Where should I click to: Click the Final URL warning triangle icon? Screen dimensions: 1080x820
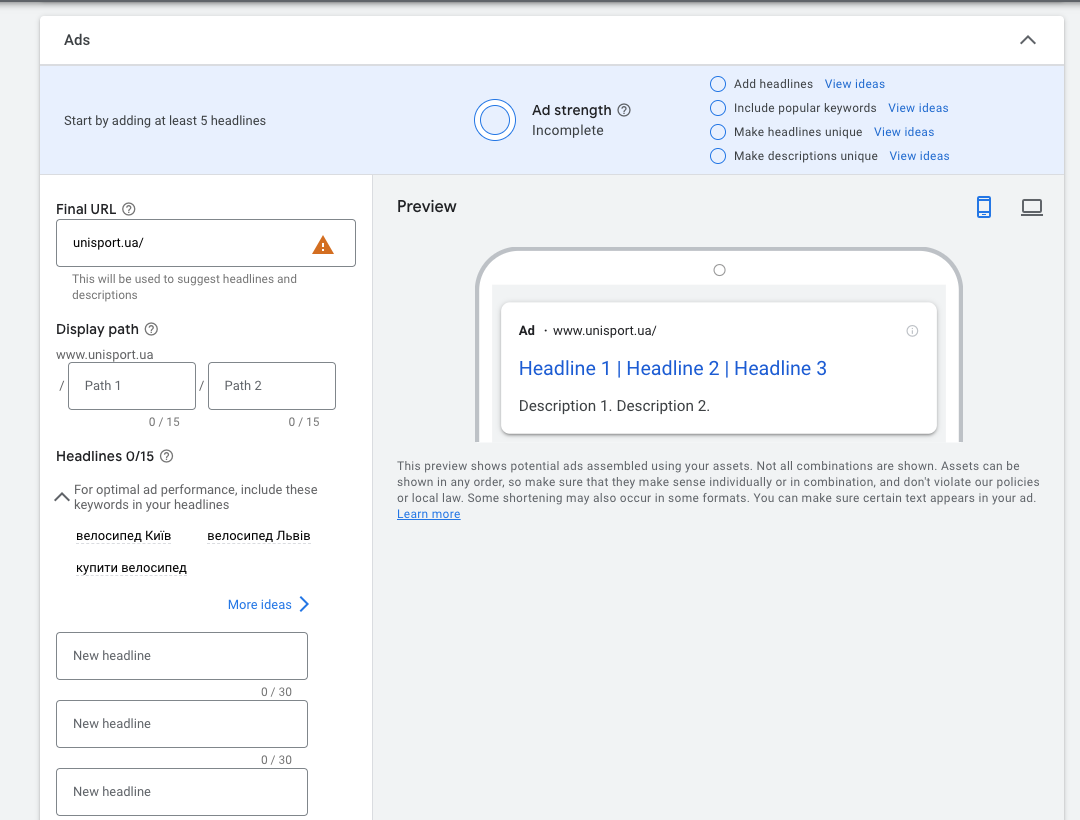tap(322, 244)
